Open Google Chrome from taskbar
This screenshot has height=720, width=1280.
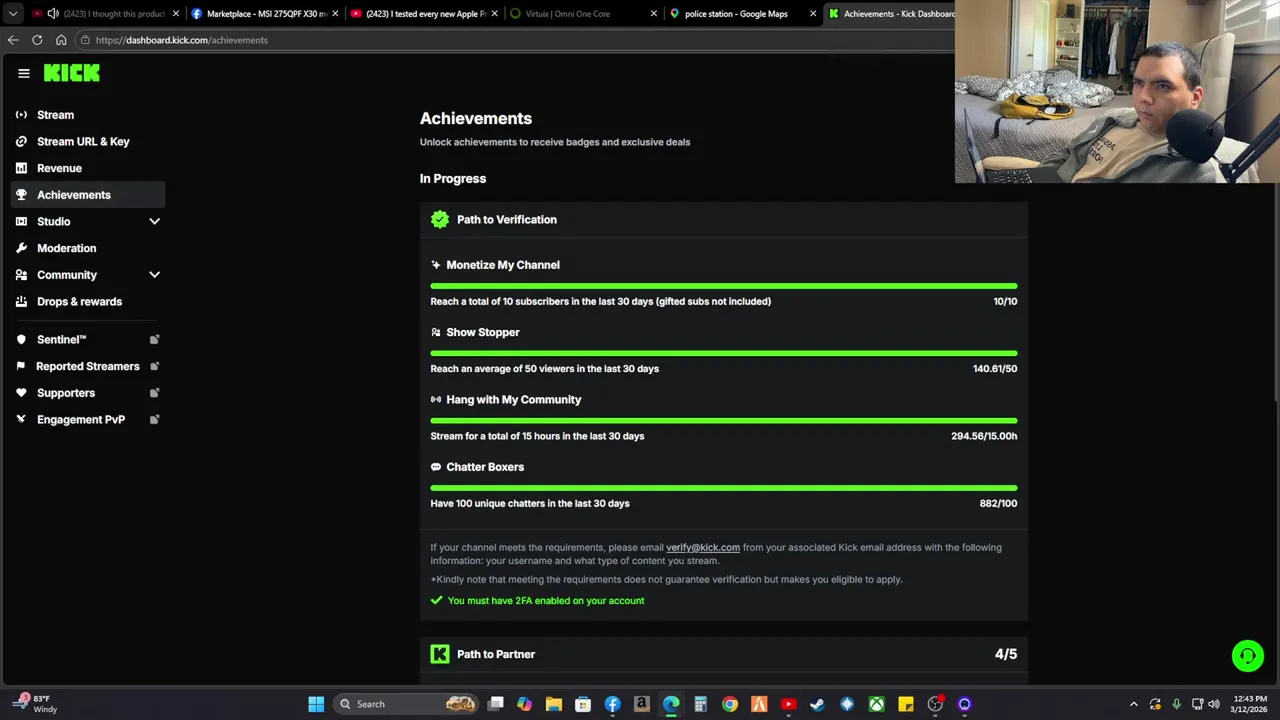tap(730, 704)
